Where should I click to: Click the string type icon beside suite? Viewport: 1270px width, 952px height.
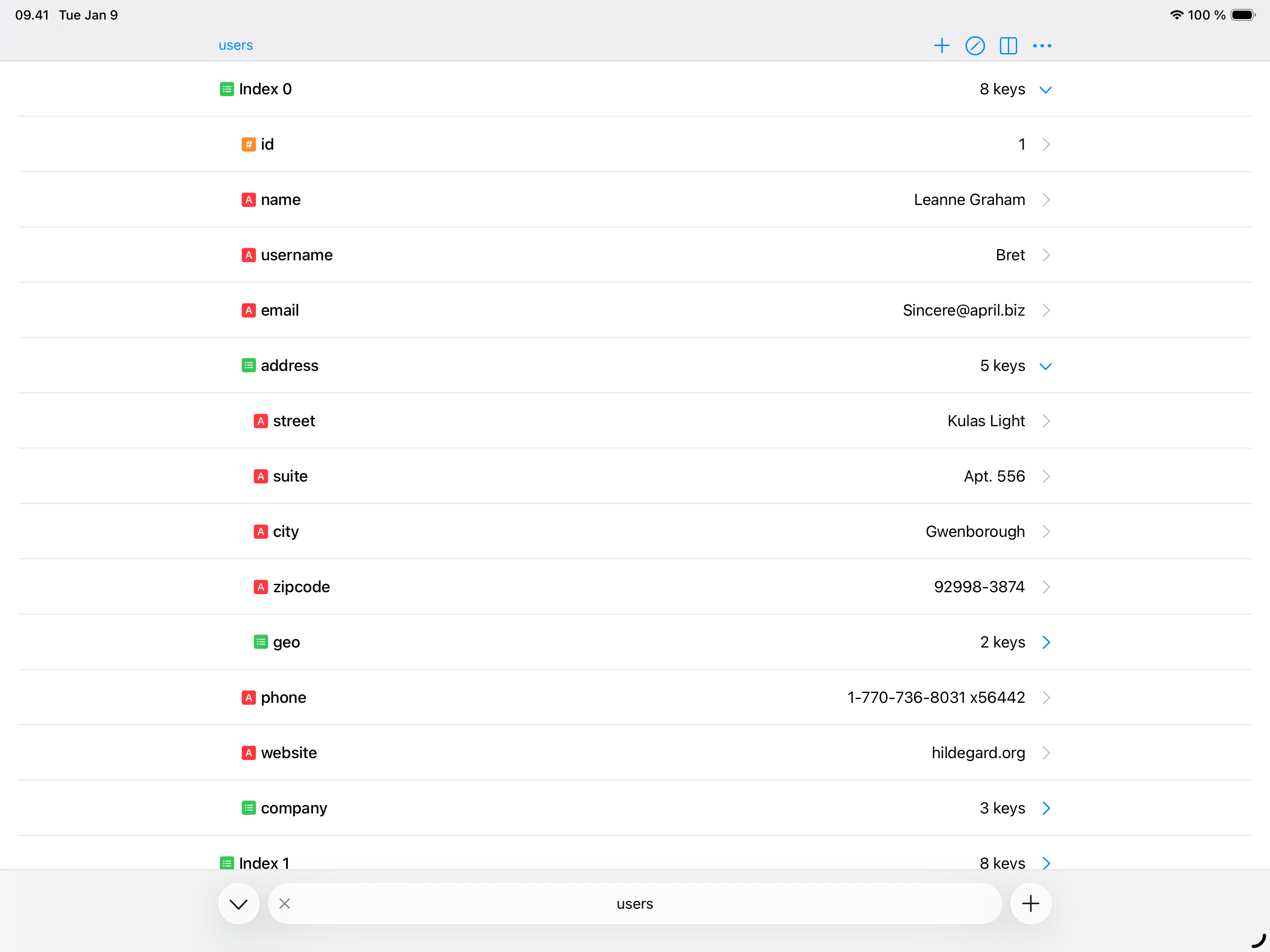[x=261, y=476]
